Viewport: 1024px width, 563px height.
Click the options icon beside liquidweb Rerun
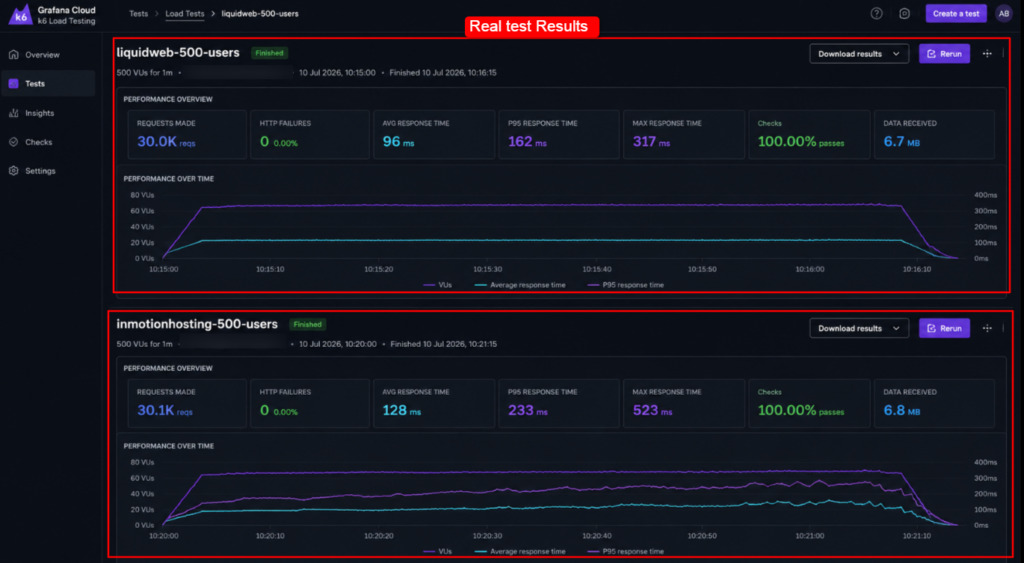(x=987, y=54)
